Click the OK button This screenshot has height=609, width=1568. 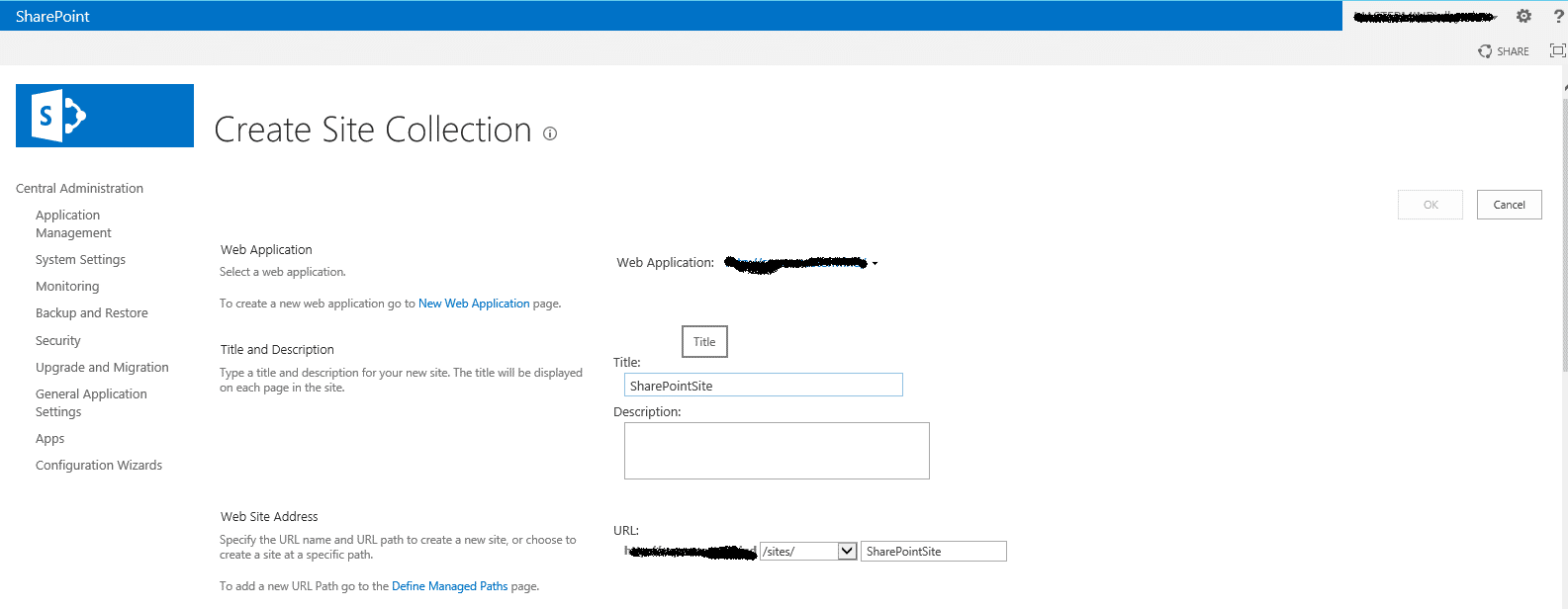click(x=1430, y=205)
